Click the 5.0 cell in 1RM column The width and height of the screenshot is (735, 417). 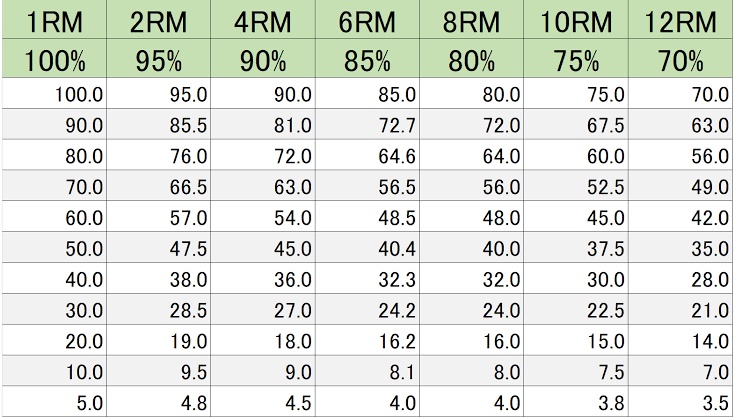tap(54, 402)
